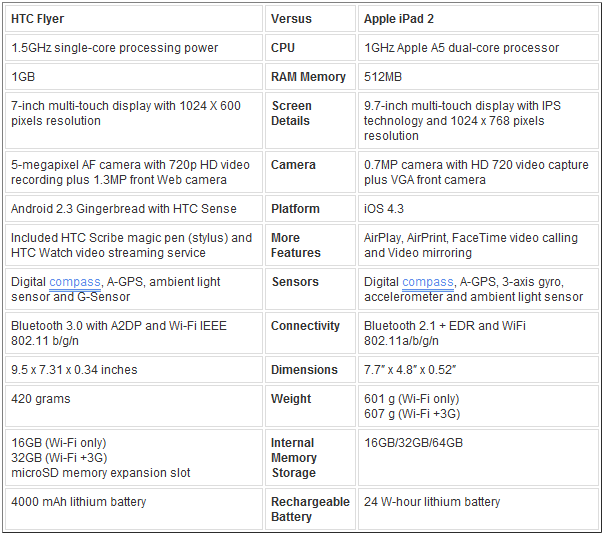This screenshot has height=535, width=606.
Task: Select the 4000 mAh lithium battery cell
Action: coord(79,502)
